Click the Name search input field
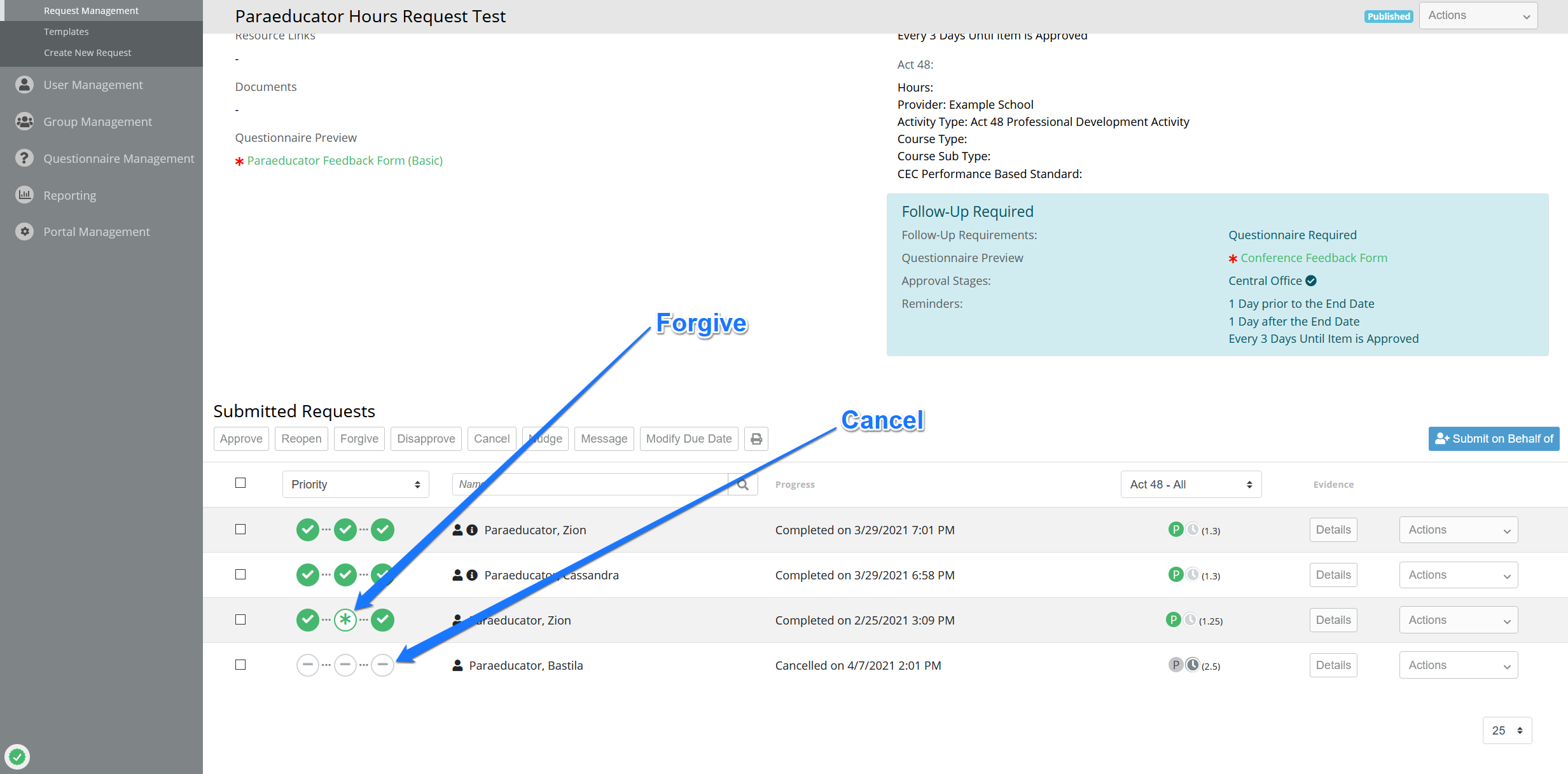The image size is (1568, 774). pos(598,485)
